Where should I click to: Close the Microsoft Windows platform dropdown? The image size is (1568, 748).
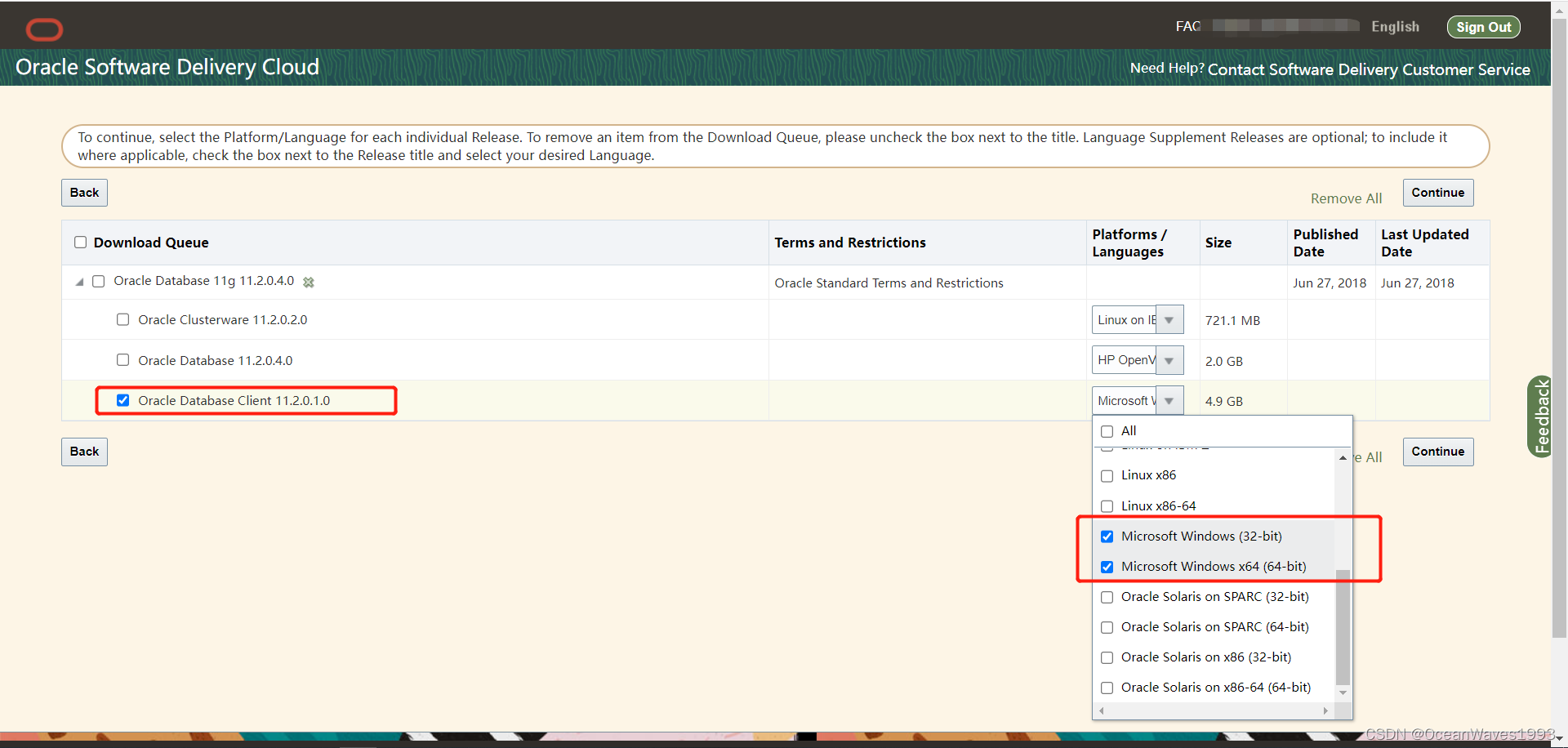(1169, 401)
